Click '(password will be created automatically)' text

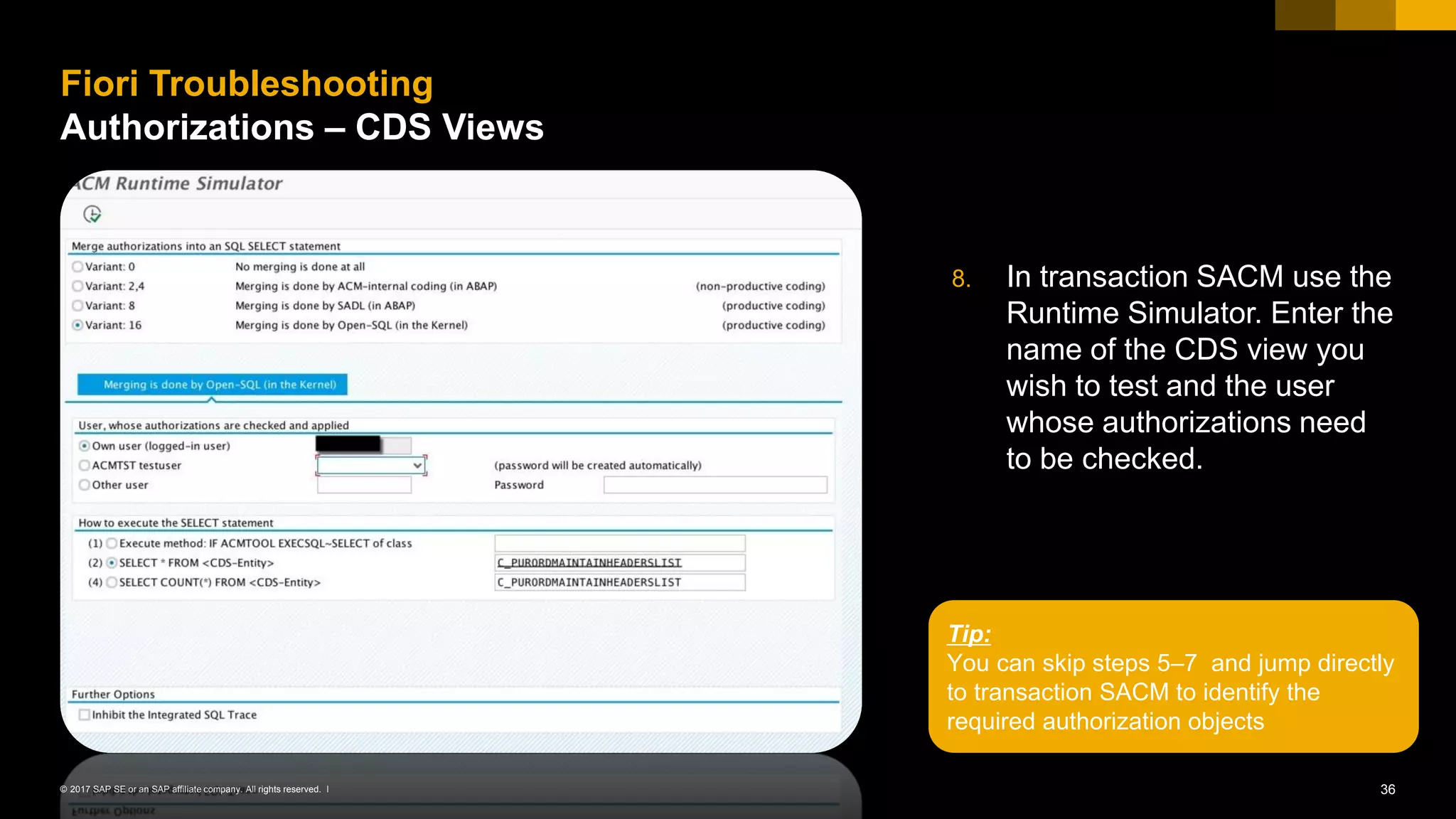(x=598, y=466)
